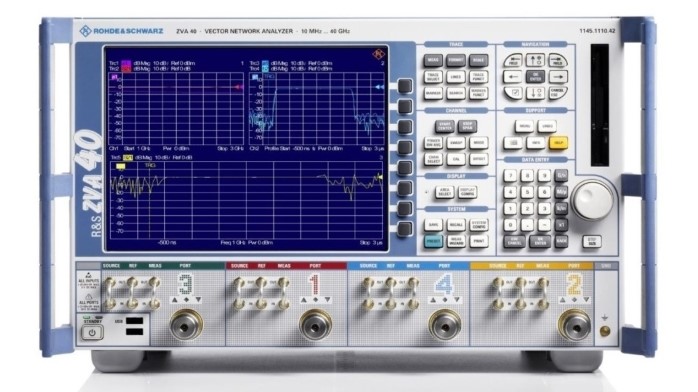
Task: Push the FORMAT trace key
Action: click(x=455, y=61)
